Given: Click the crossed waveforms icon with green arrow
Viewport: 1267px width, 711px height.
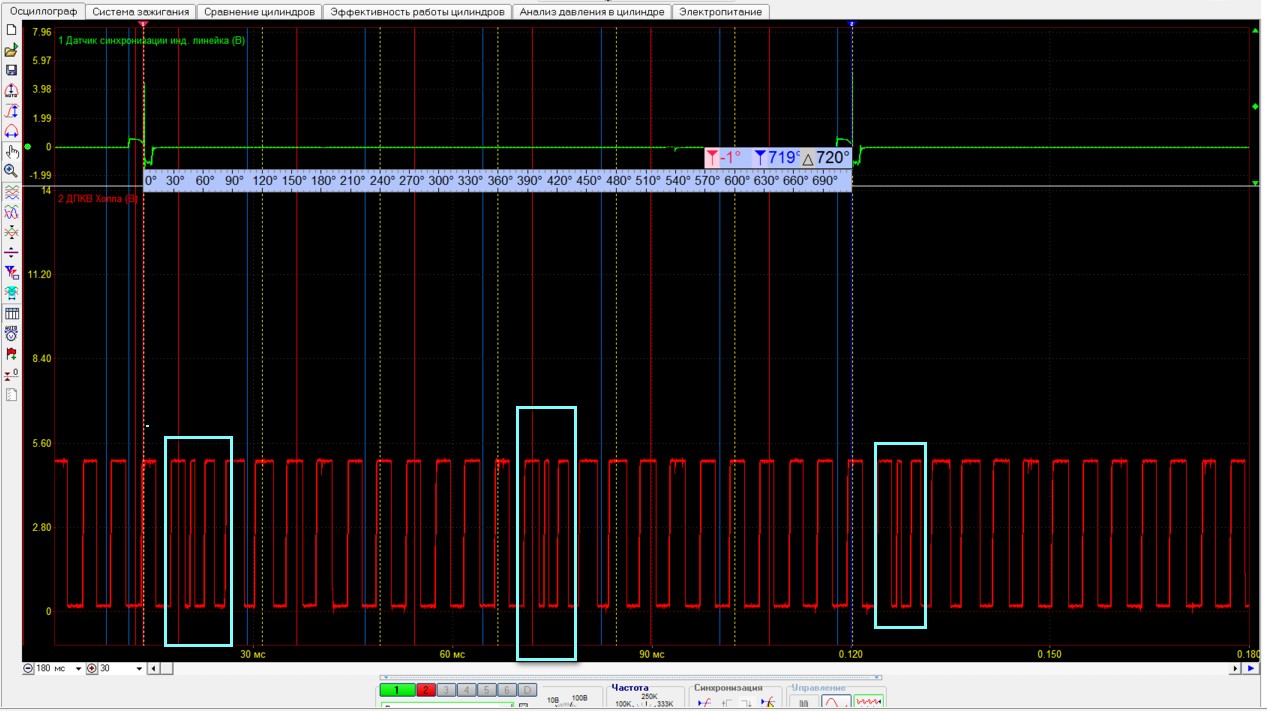Looking at the screenshot, I should (x=11, y=232).
